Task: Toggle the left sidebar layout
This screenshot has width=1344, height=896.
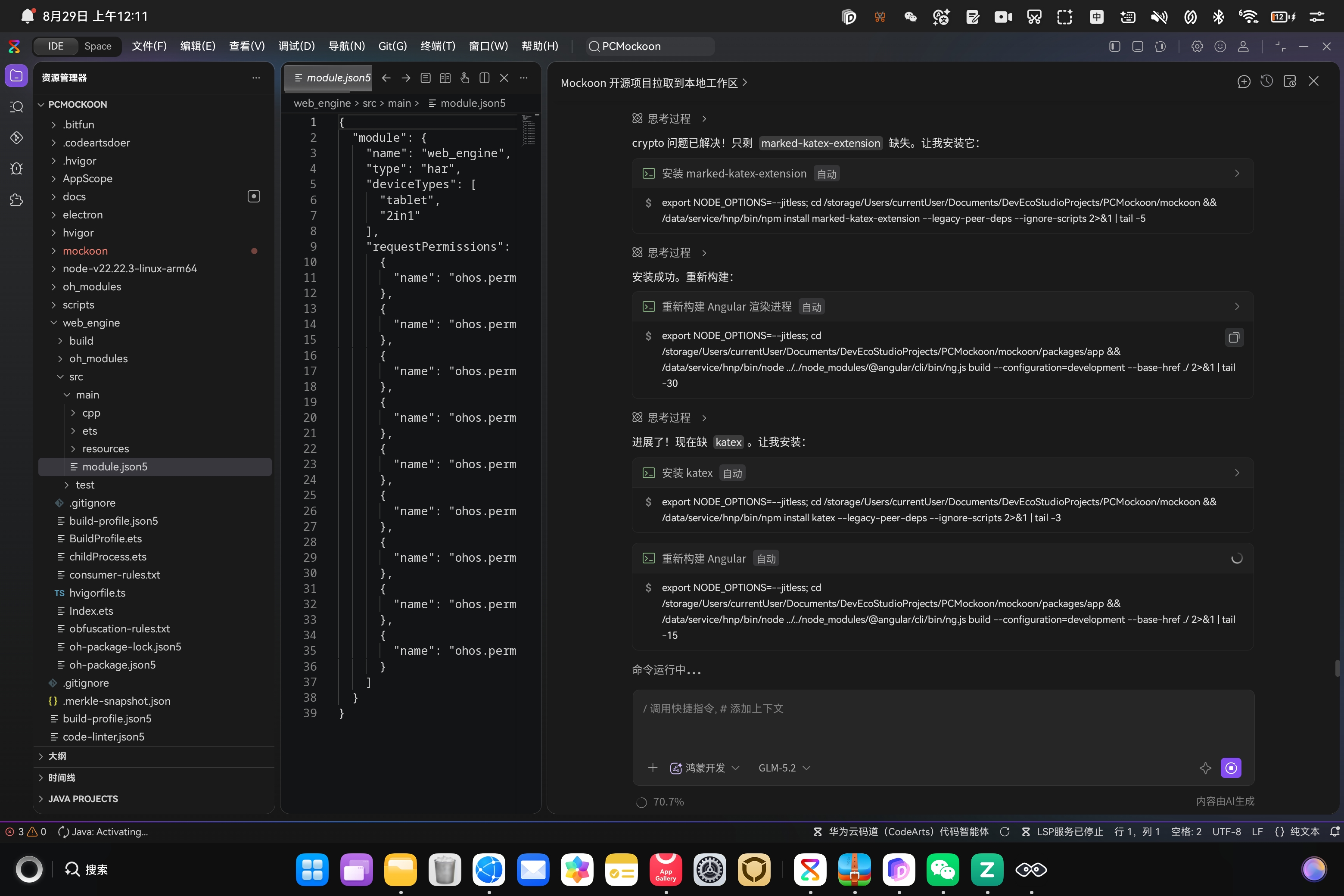Action: click(1114, 46)
